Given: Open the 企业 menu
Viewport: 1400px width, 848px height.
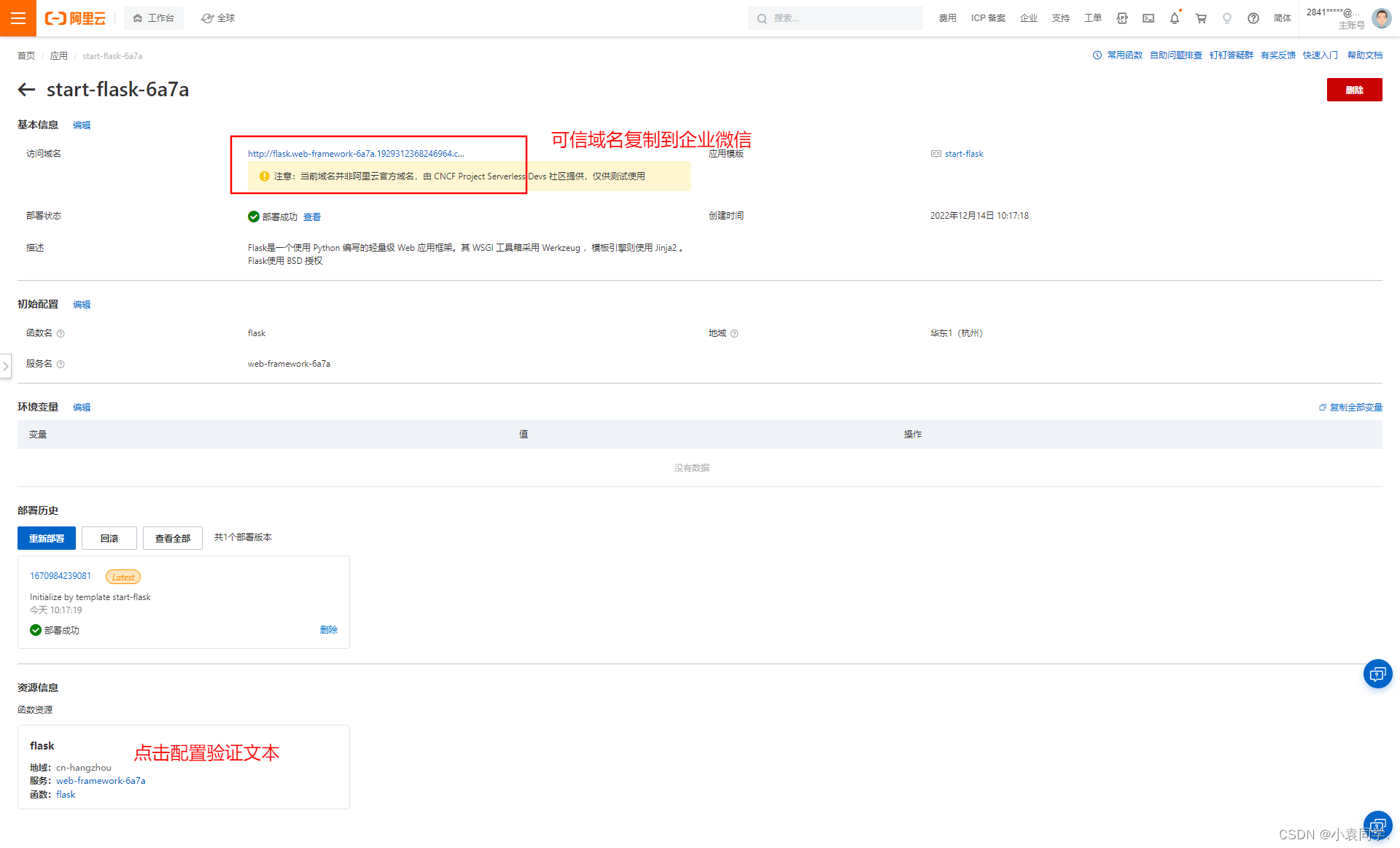Looking at the screenshot, I should pyautogui.click(x=1029, y=18).
